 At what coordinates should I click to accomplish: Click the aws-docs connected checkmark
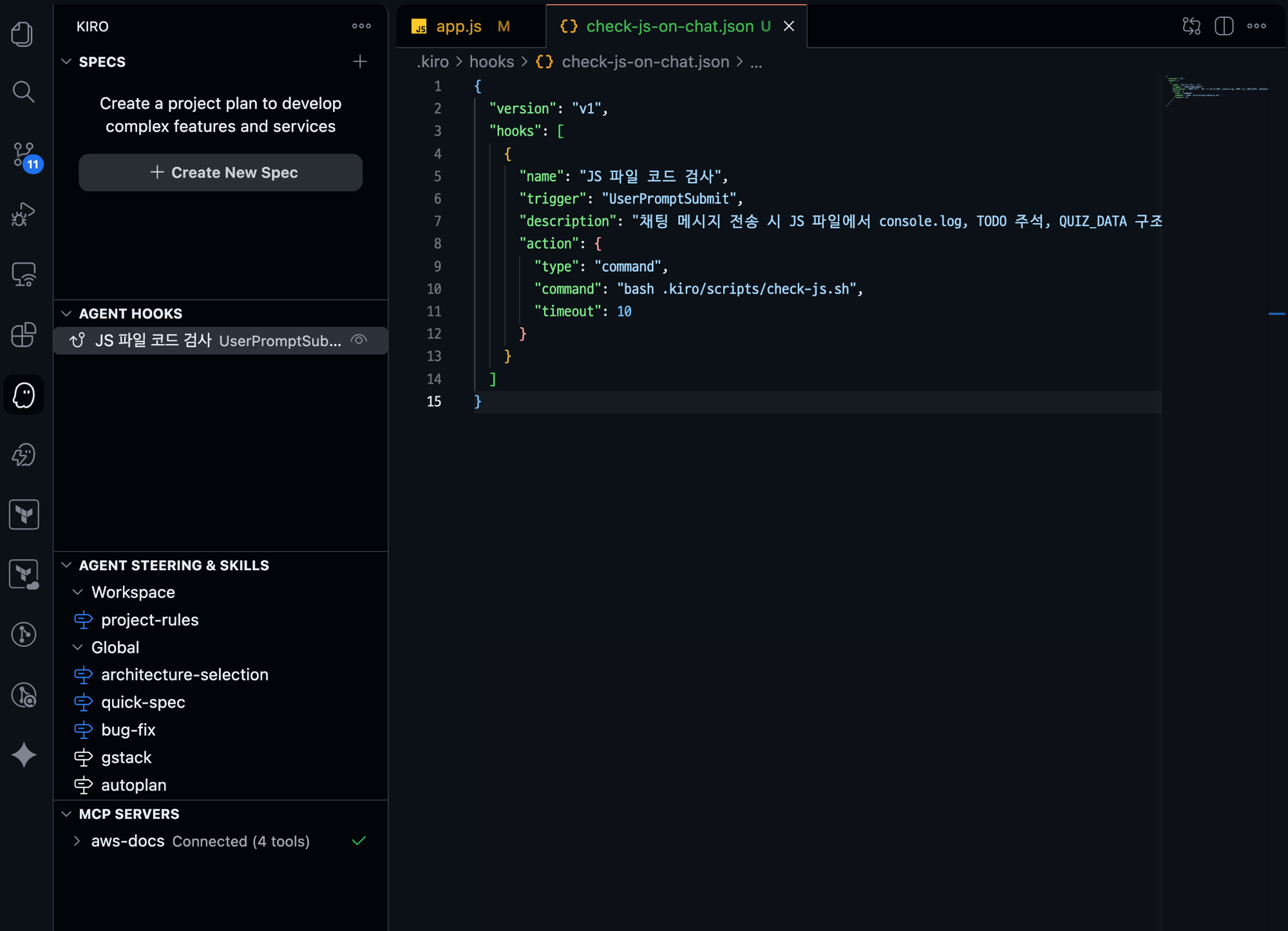pyautogui.click(x=359, y=840)
